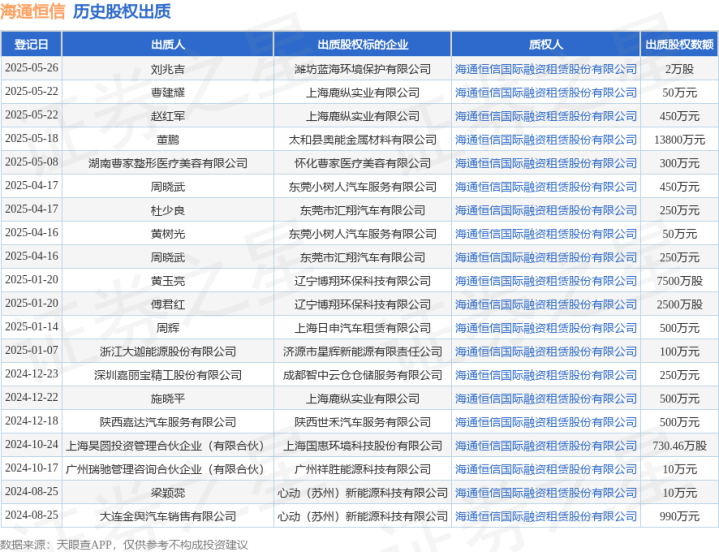Viewport: 719px width, 552px height.
Task: Open the pledgee link in the 周辉 row
Action: (x=546, y=328)
